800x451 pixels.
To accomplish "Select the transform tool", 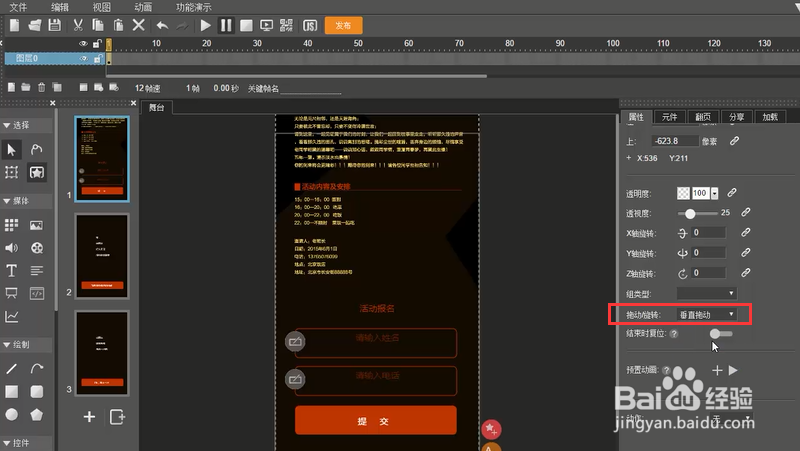I will tap(11, 172).
